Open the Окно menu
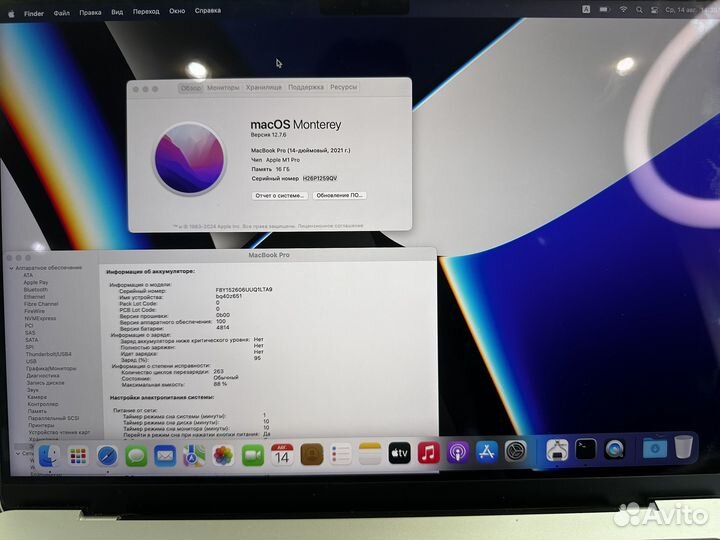This screenshot has width=720, height=540. 177,11
